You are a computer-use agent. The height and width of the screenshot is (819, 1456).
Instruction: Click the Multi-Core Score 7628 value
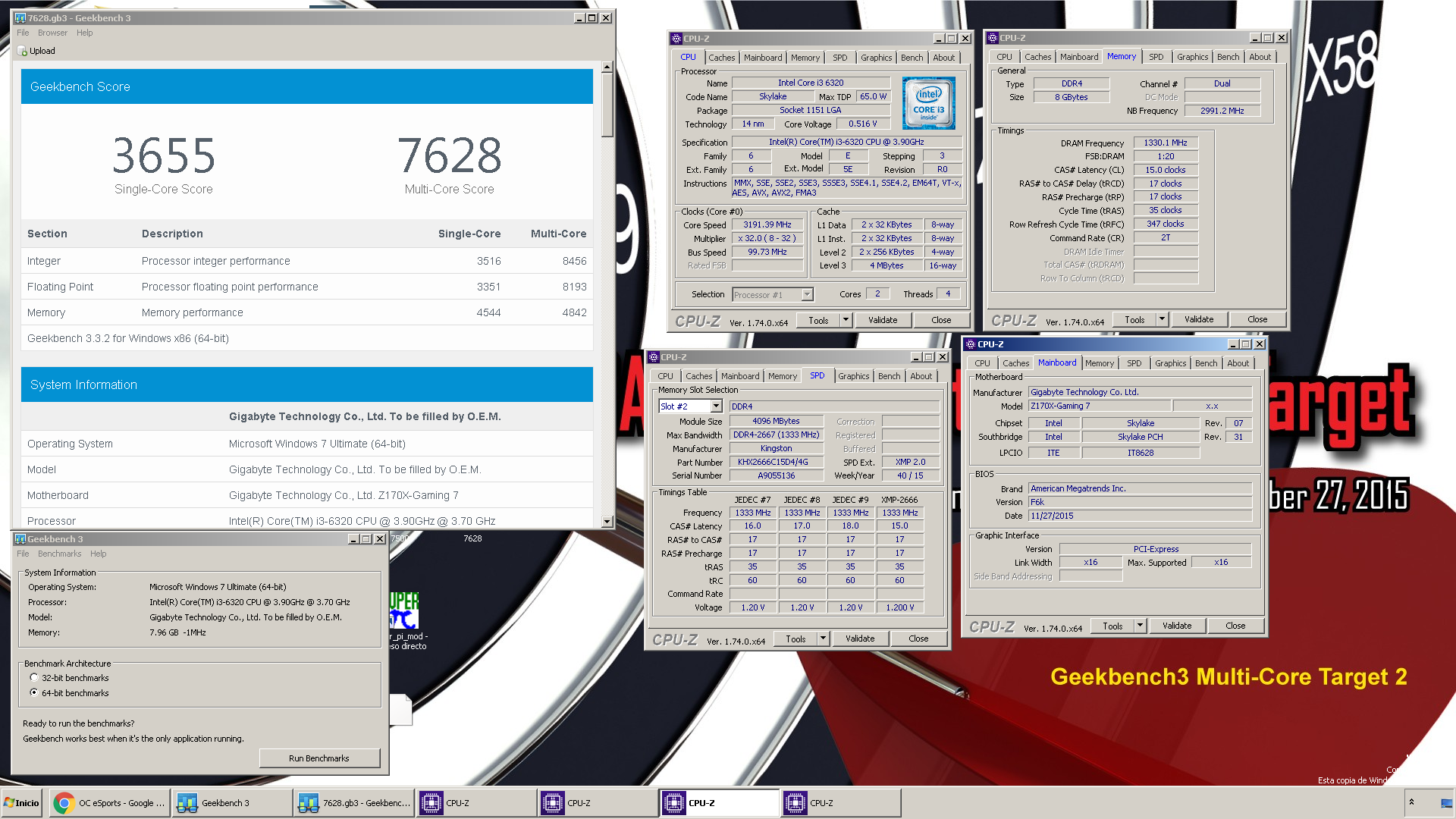[x=450, y=155]
